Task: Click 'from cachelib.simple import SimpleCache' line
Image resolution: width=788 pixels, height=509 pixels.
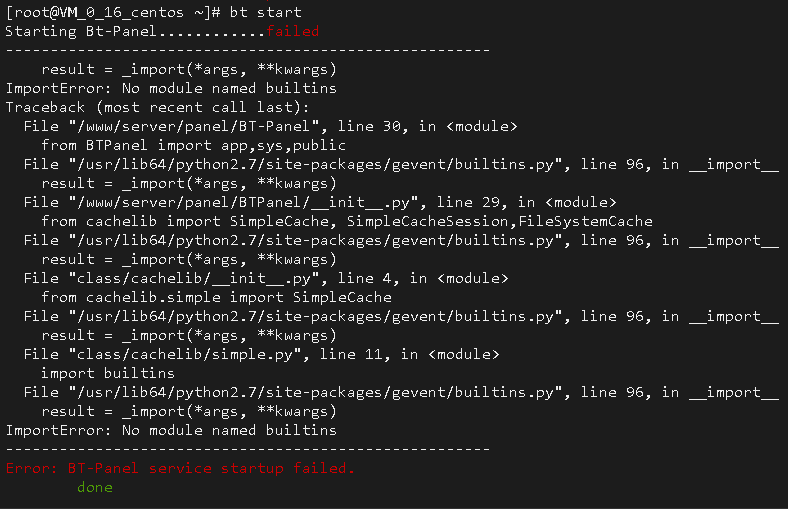Action: (216, 297)
